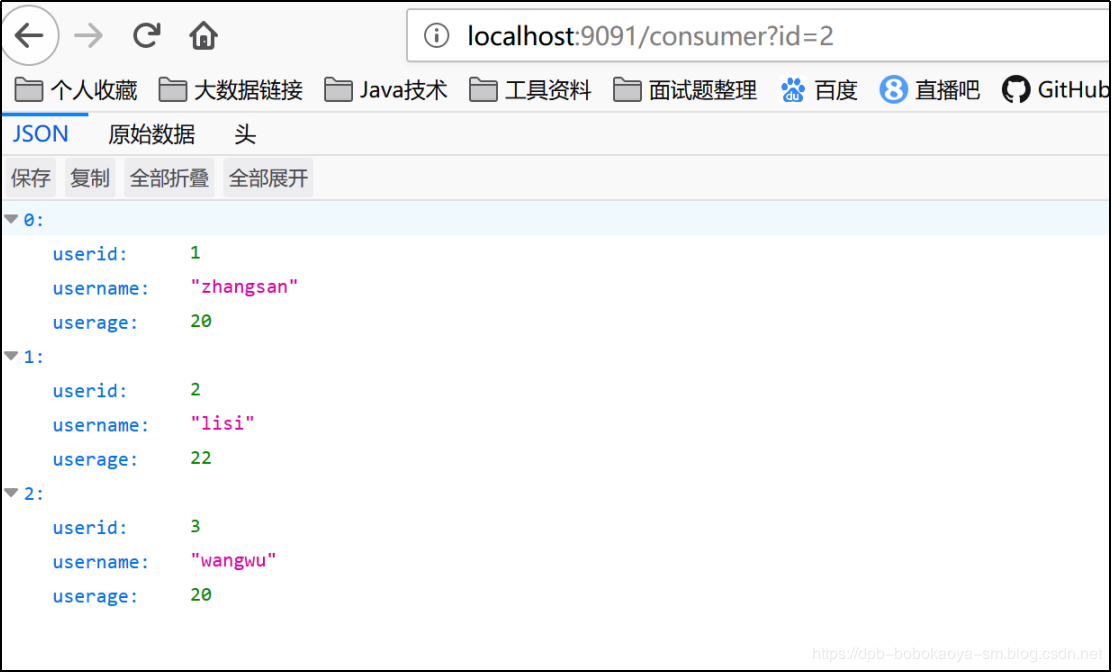Select the username value "lisi"
This screenshot has height=672, width=1112.
223,424
